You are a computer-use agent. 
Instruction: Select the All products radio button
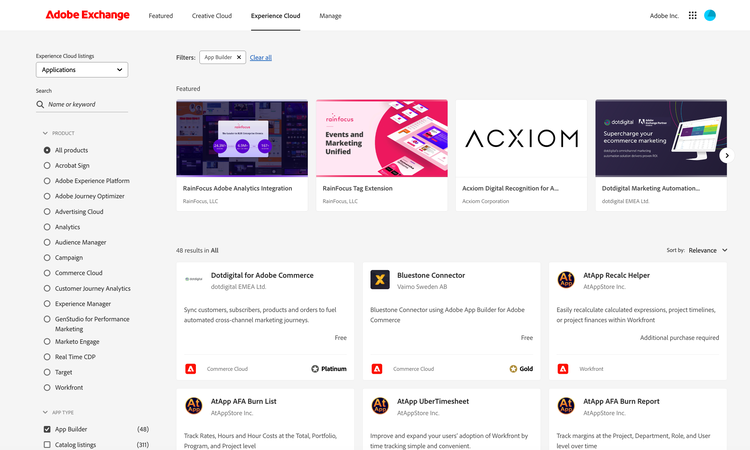pos(47,150)
